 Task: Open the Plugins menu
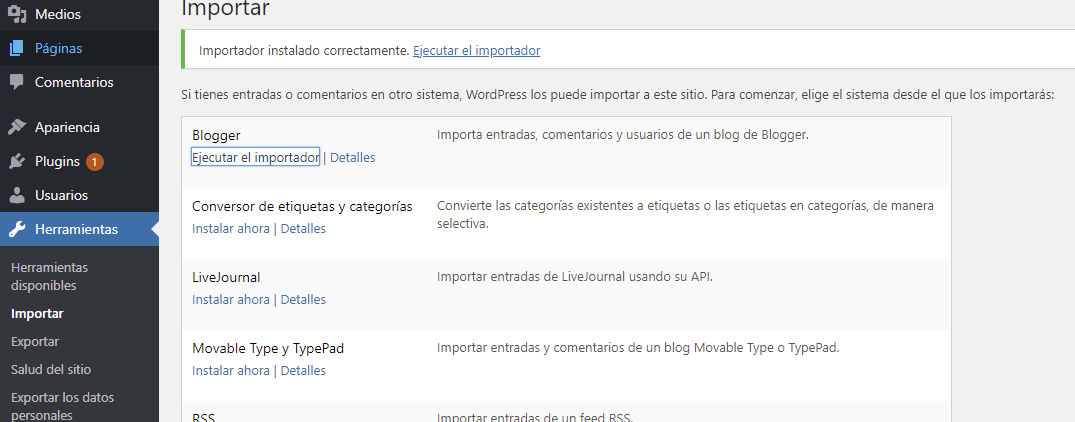[80, 162]
